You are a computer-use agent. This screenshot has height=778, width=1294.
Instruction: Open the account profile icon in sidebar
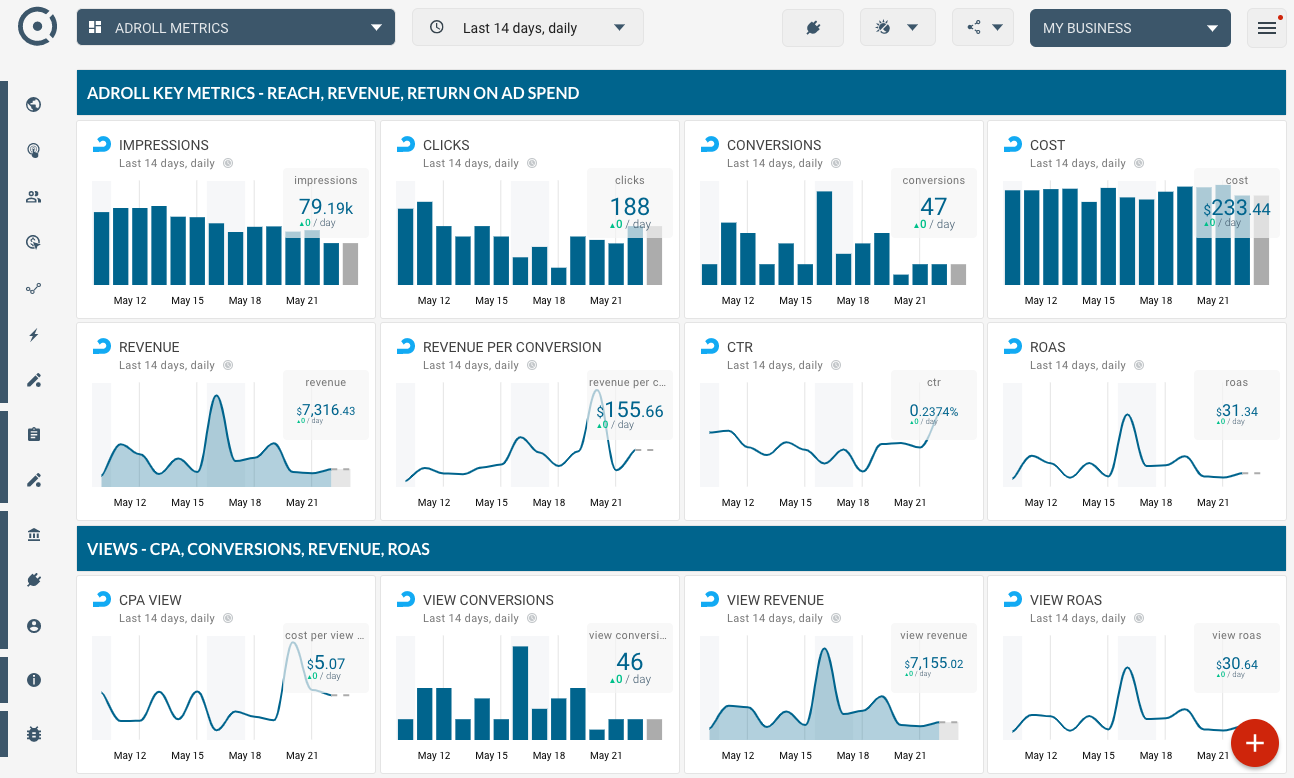coord(34,626)
